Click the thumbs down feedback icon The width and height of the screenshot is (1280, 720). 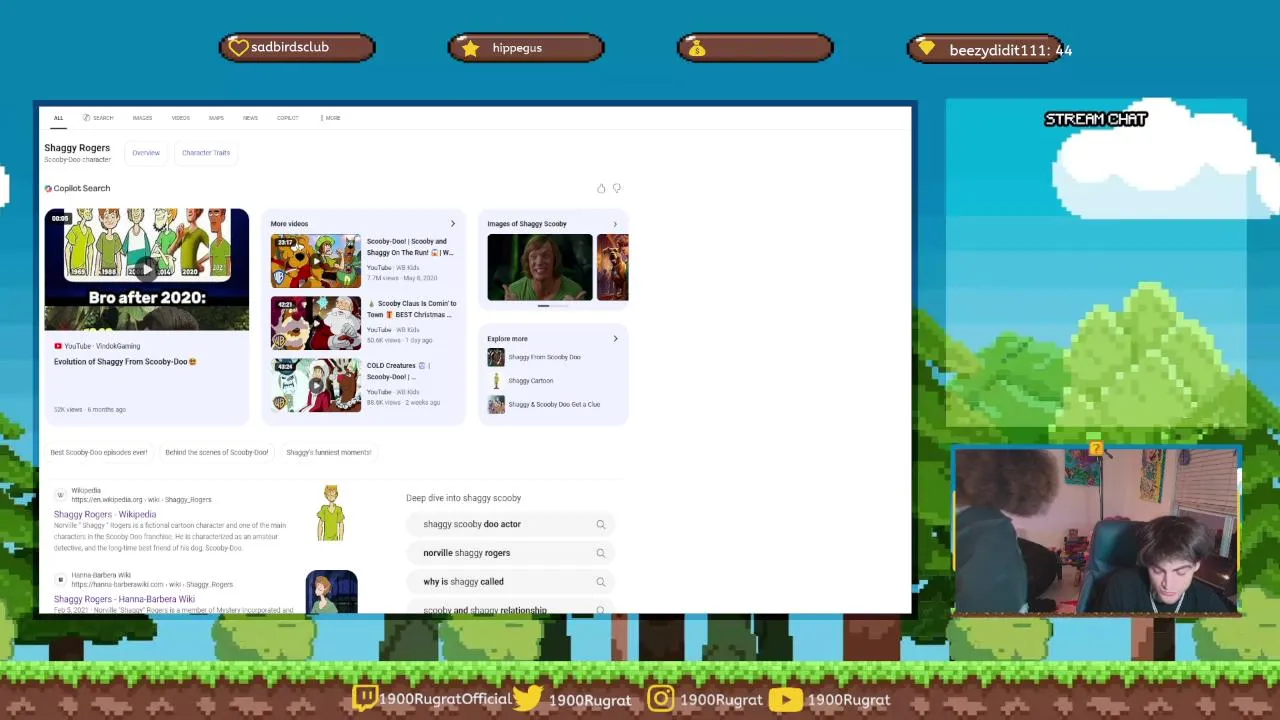pyautogui.click(x=617, y=188)
